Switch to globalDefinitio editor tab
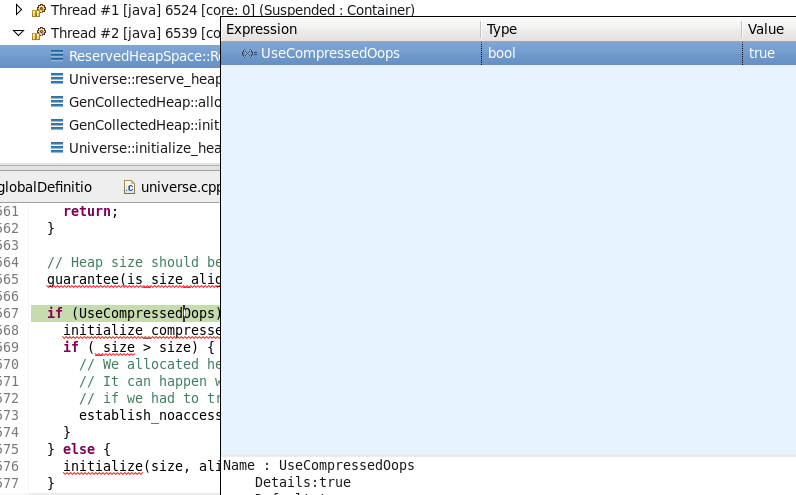This screenshot has height=495, width=796. point(46,187)
